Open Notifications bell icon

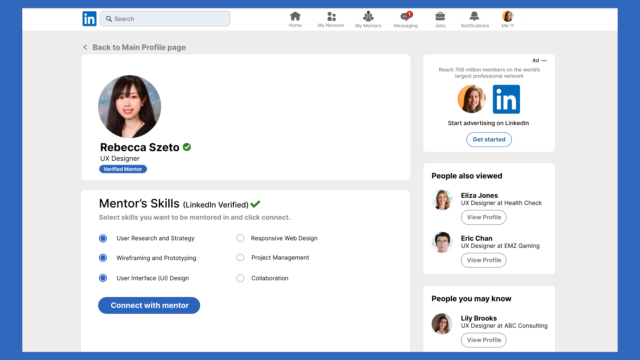(474, 16)
